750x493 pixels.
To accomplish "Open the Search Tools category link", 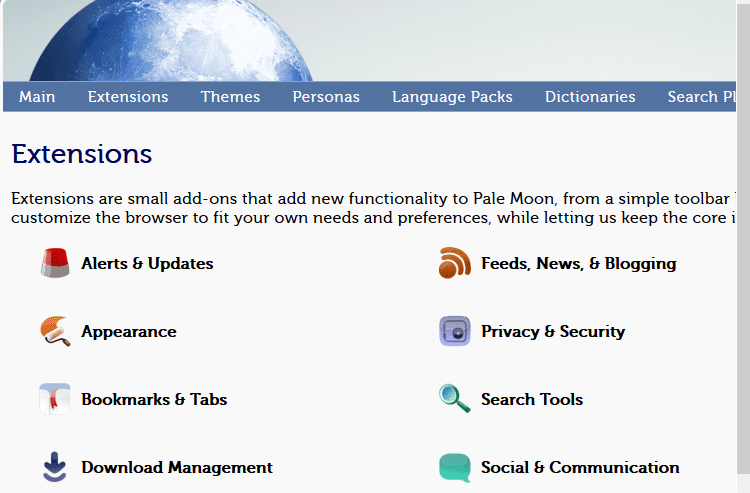I will 532,399.
